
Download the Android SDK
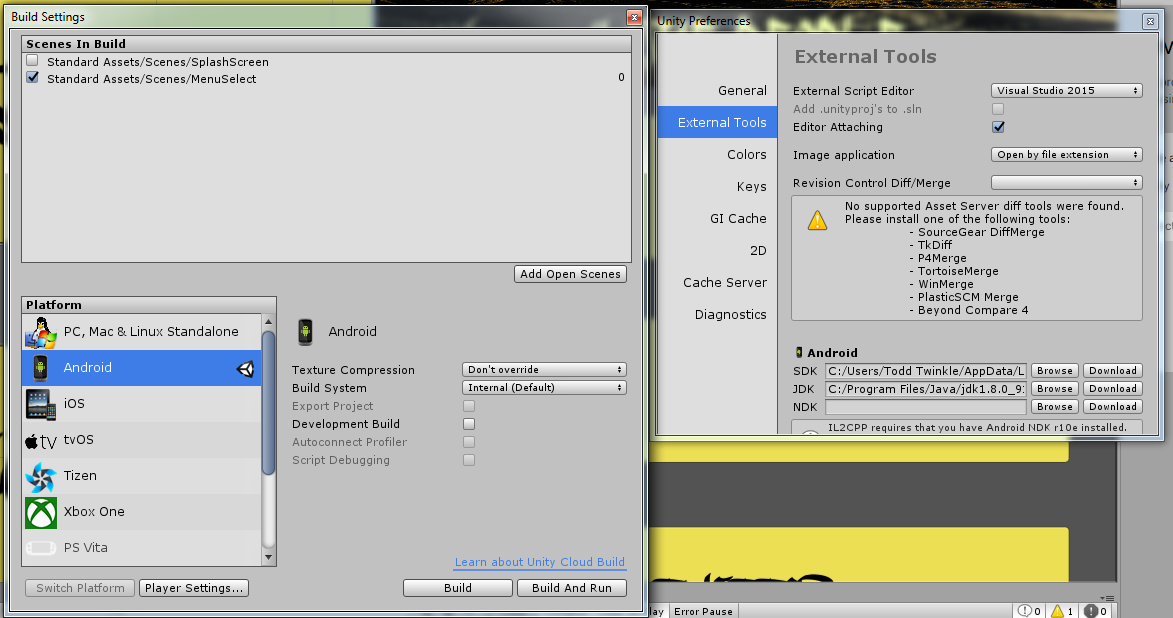(1112, 371)
